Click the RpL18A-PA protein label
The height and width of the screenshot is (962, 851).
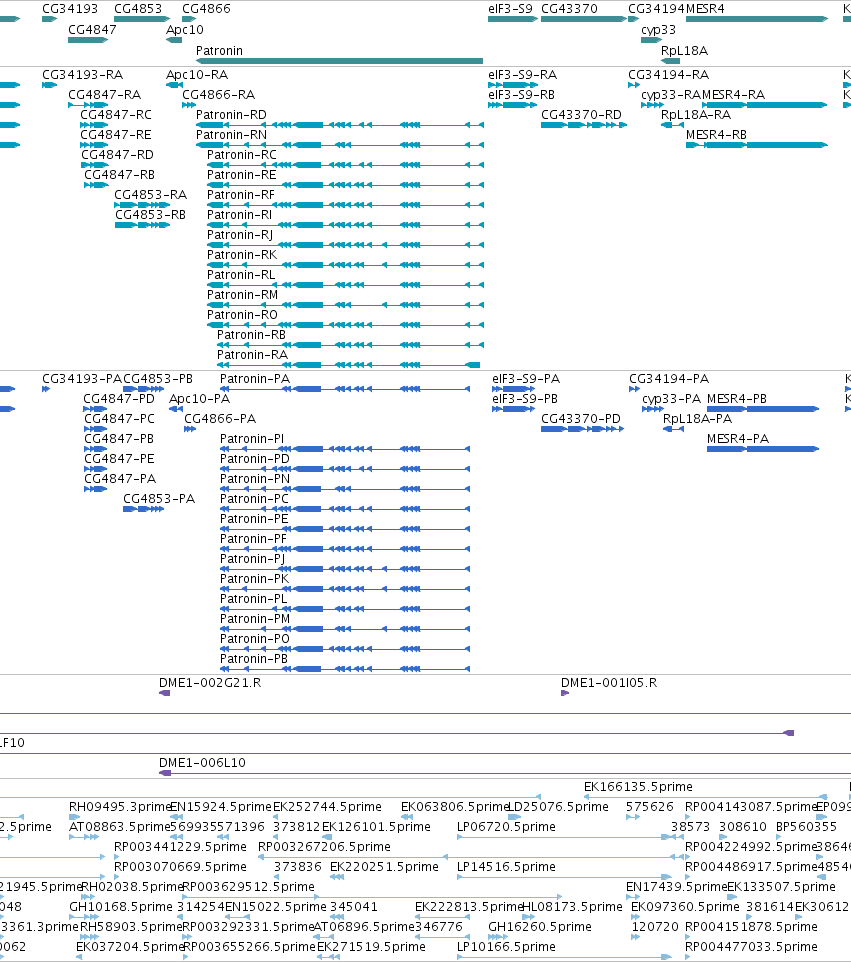(x=698, y=418)
